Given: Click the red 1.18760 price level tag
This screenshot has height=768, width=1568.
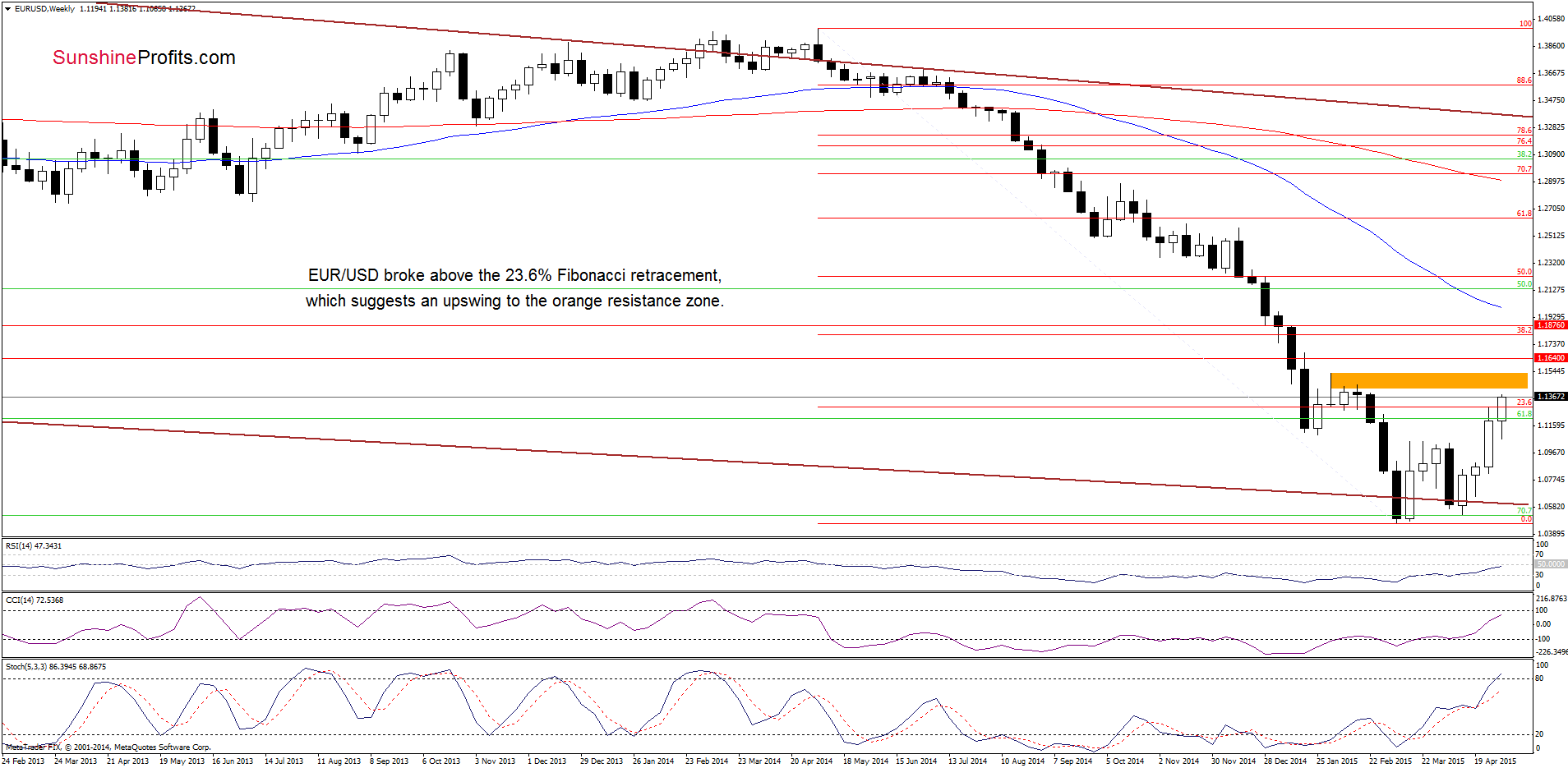Looking at the screenshot, I should (1551, 325).
